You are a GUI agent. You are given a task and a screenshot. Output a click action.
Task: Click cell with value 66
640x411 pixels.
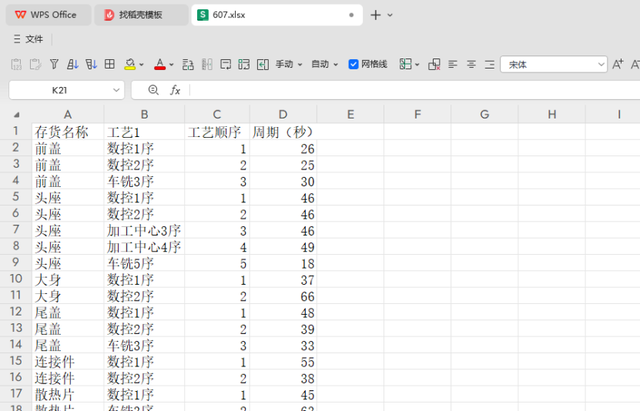(283, 296)
